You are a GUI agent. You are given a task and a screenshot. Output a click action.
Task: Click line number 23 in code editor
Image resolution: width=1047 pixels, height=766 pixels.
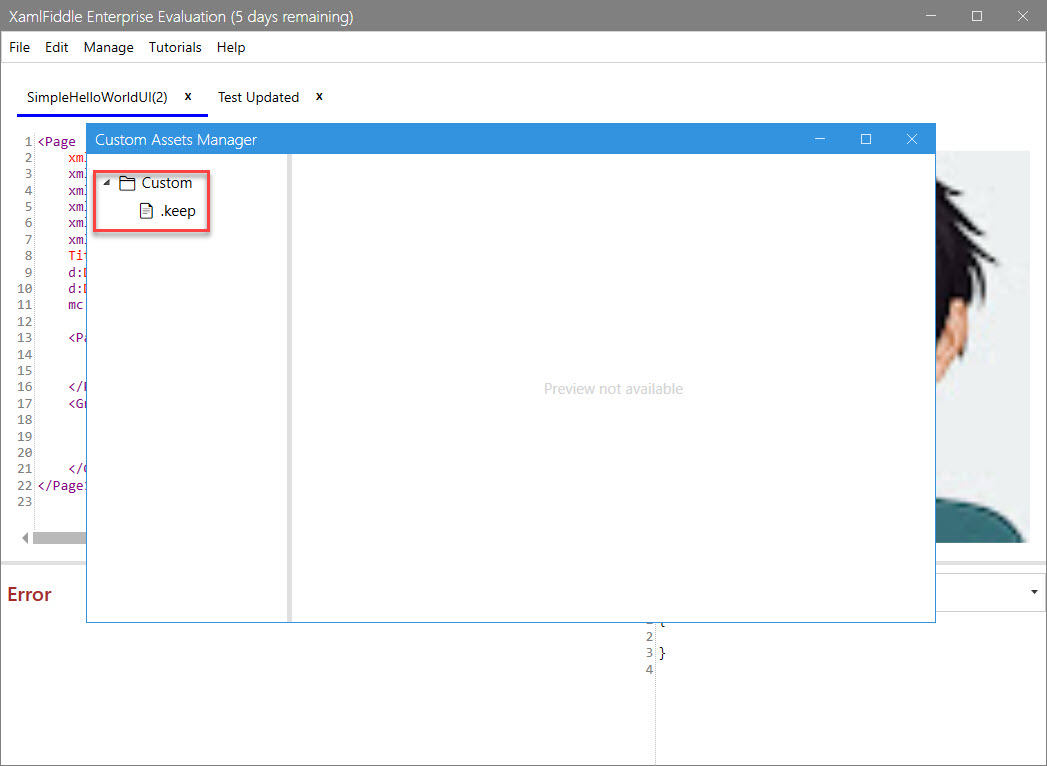(25, 502)
